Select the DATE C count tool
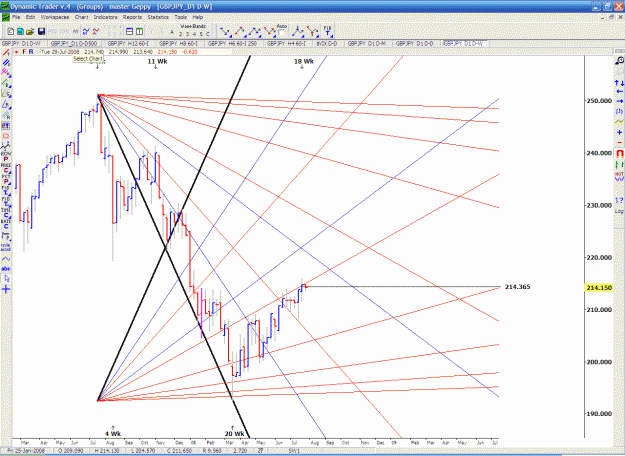 (x=6, y=224)
